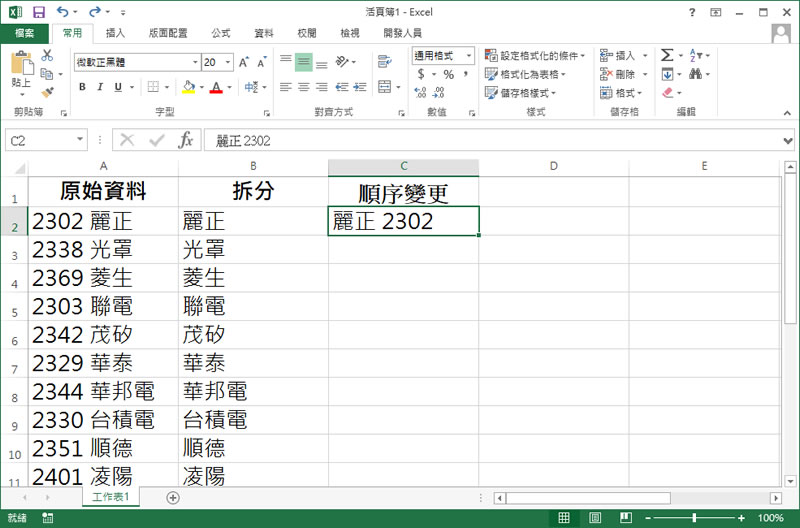
Task: Click Increase Decimal icon
Action: click(420, 92)
